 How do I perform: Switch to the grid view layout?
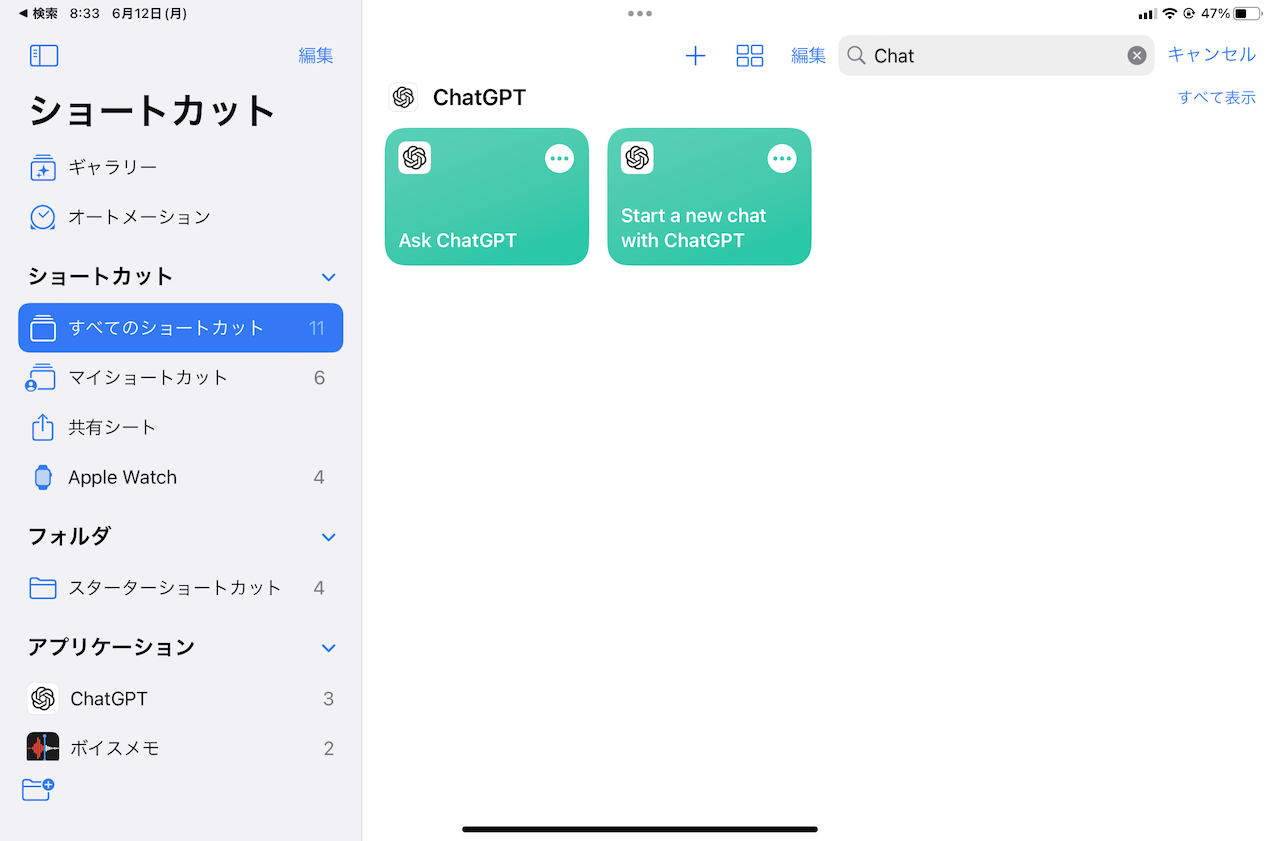tap(750, 55)
